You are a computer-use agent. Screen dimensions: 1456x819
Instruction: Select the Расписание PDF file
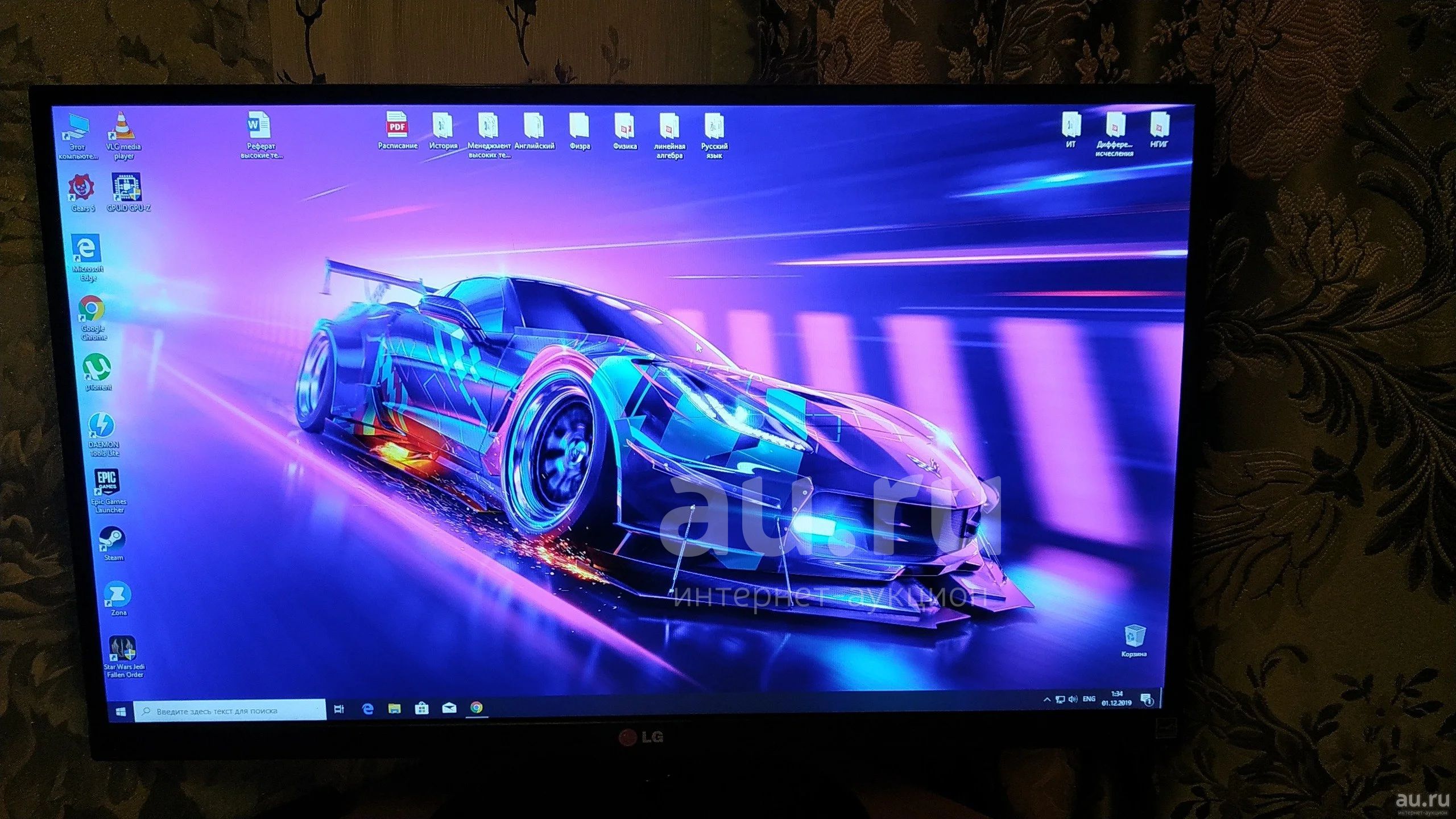[x=398, y=131]
